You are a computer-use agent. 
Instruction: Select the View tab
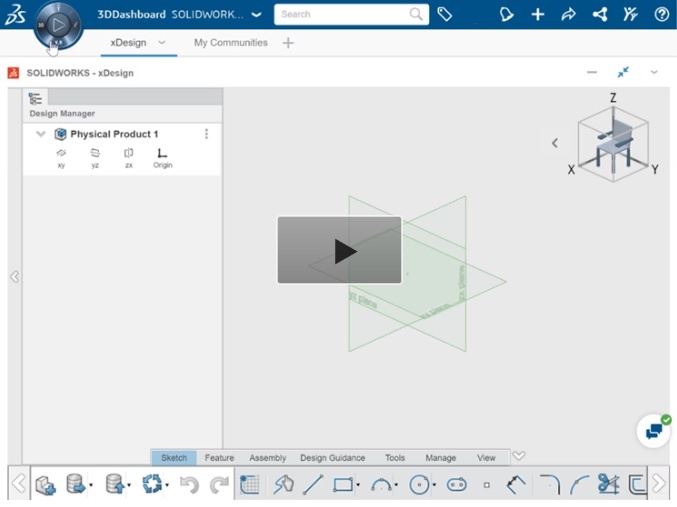click(486, 457)
